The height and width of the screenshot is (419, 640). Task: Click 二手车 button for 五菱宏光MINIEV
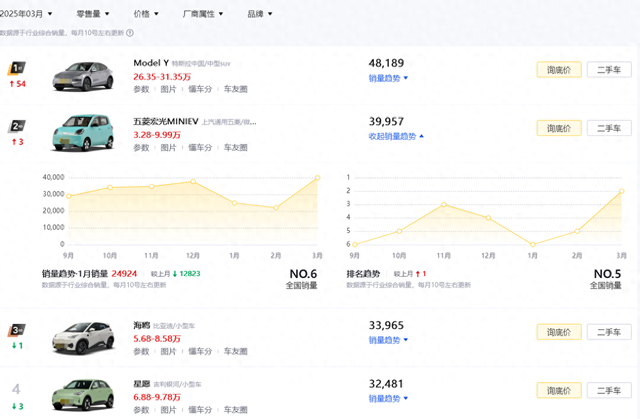click(609, 129)
